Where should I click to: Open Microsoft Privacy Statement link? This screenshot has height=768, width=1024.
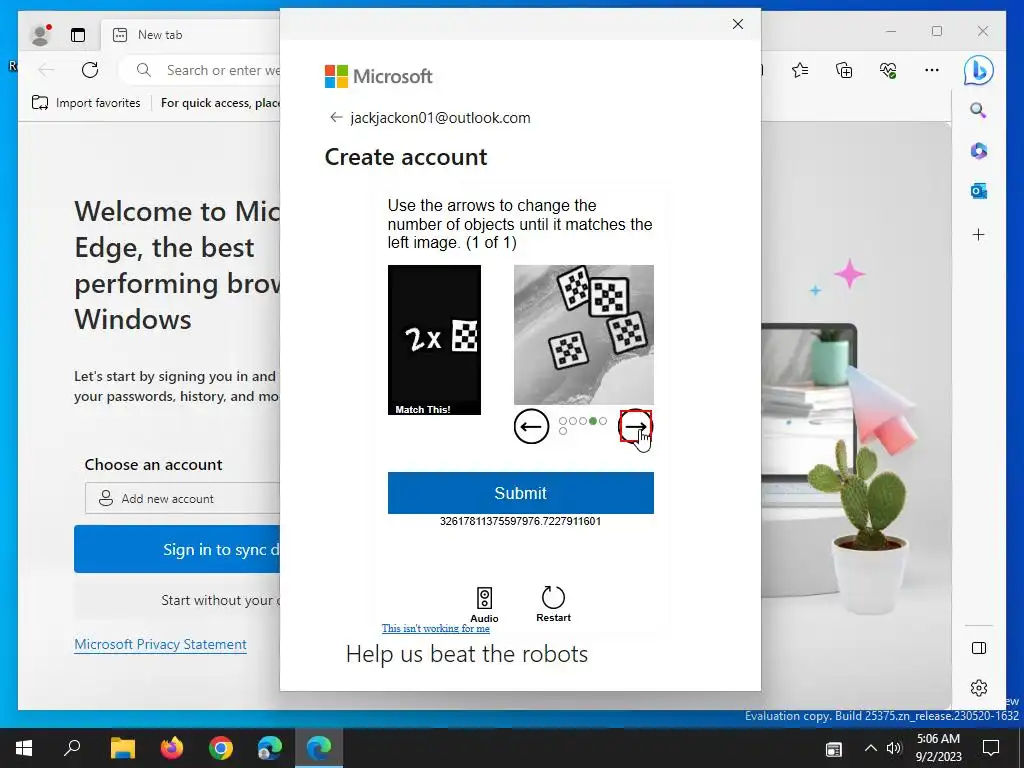(x=161, y=645)
